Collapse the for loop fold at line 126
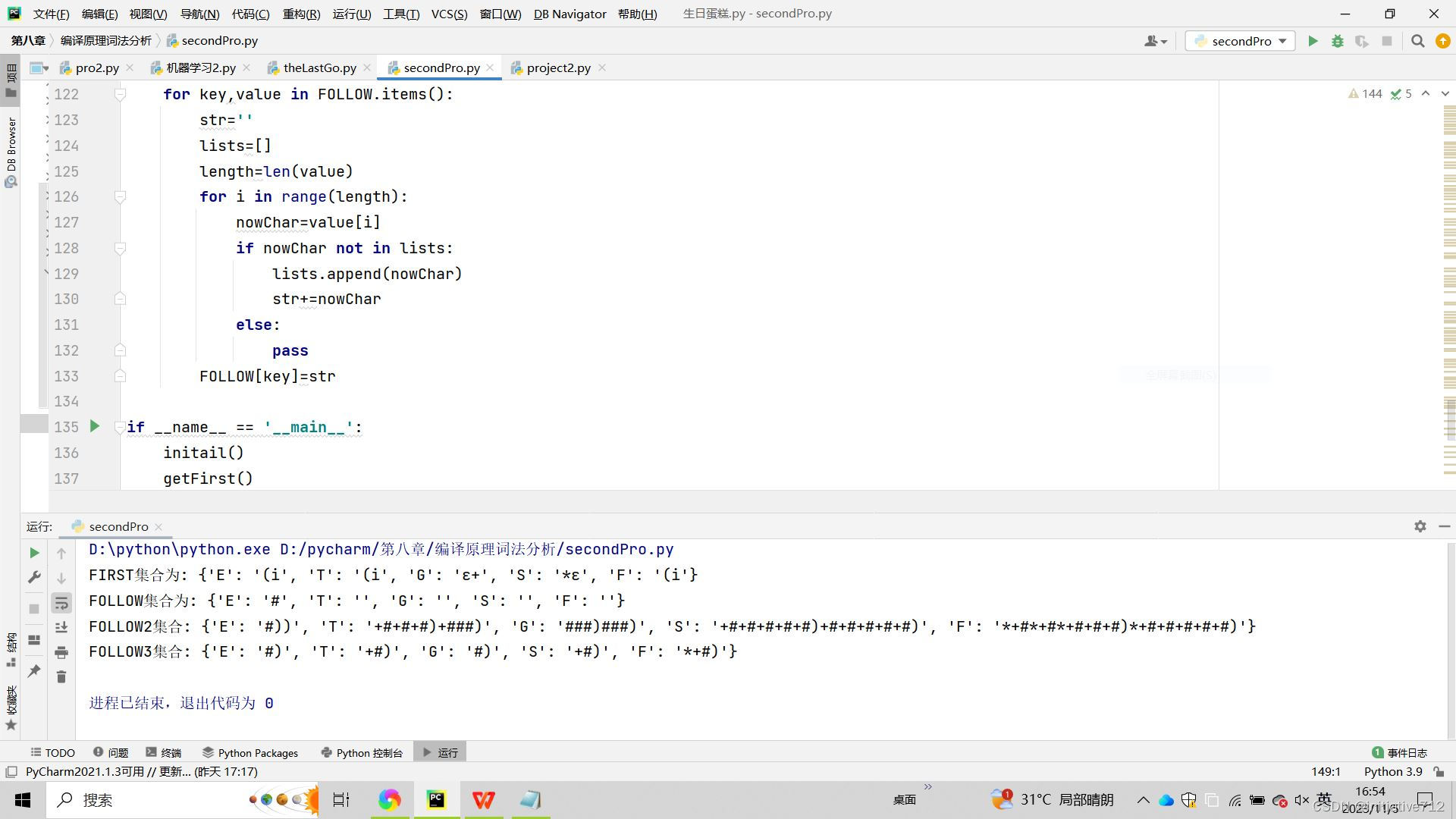Image resolution: width=1456 pixels, height=819 pixels. pos(120,196)
